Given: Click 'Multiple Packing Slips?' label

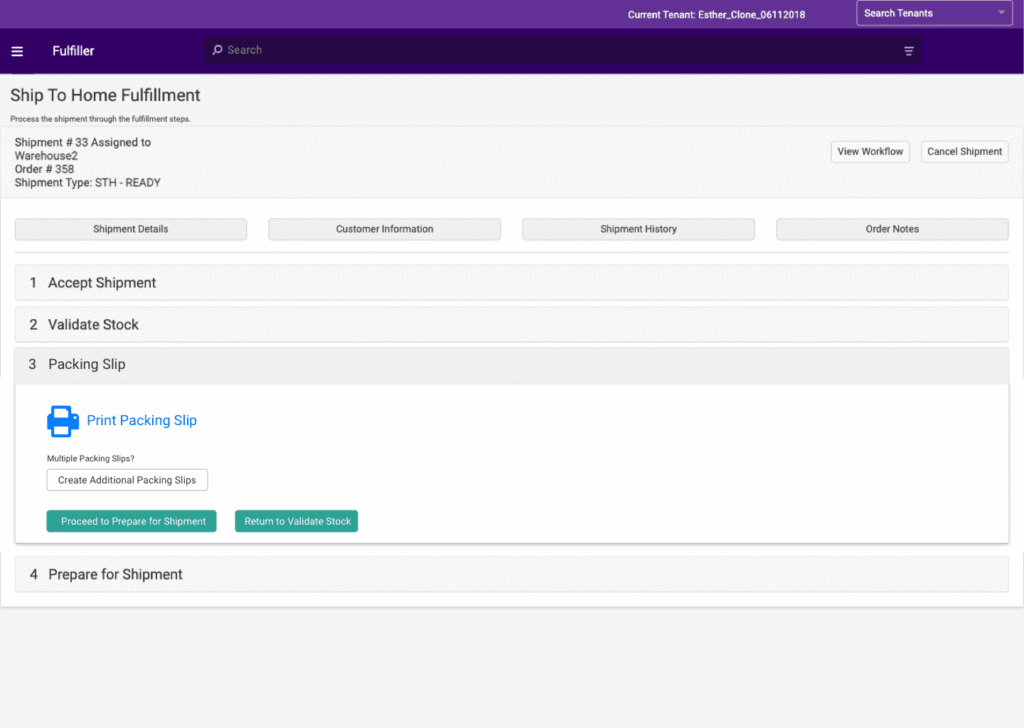Looking at the screenshot, I should 91,458.
